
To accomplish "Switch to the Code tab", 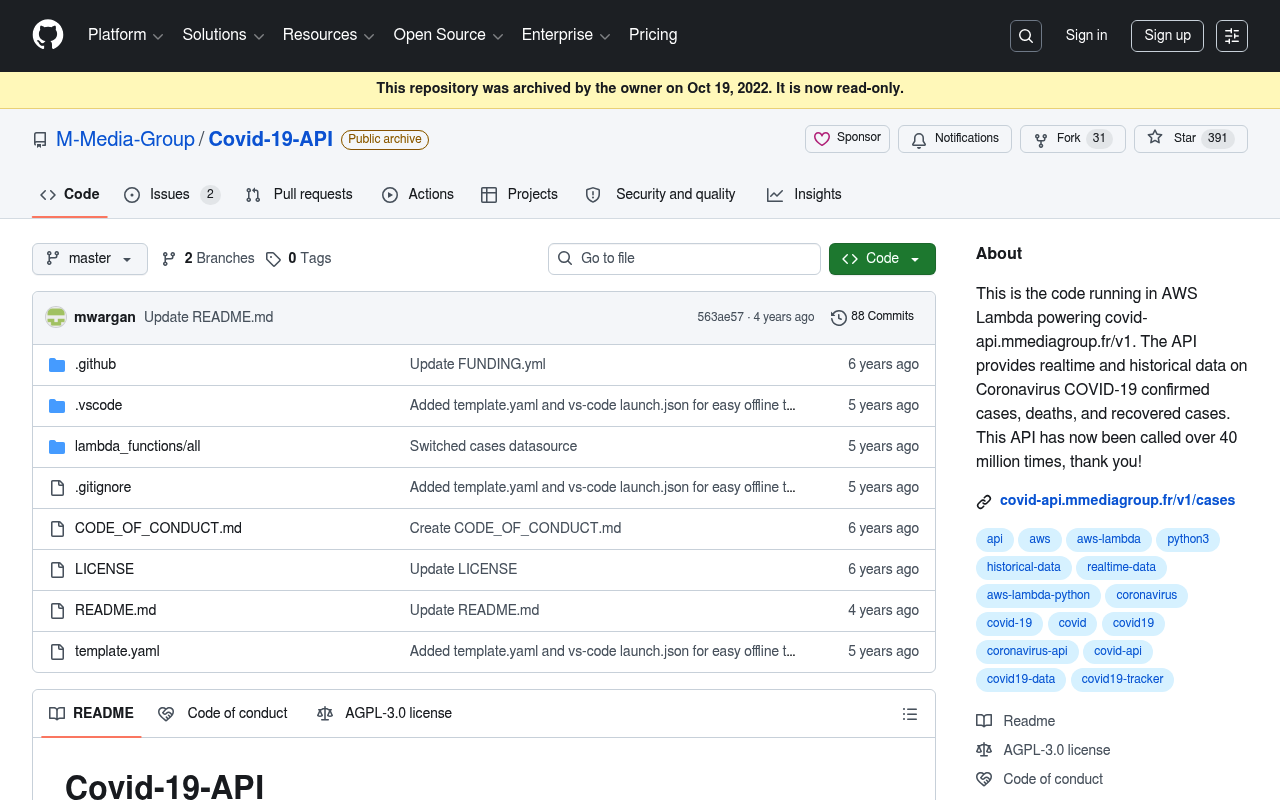I will tap(70, 195).
